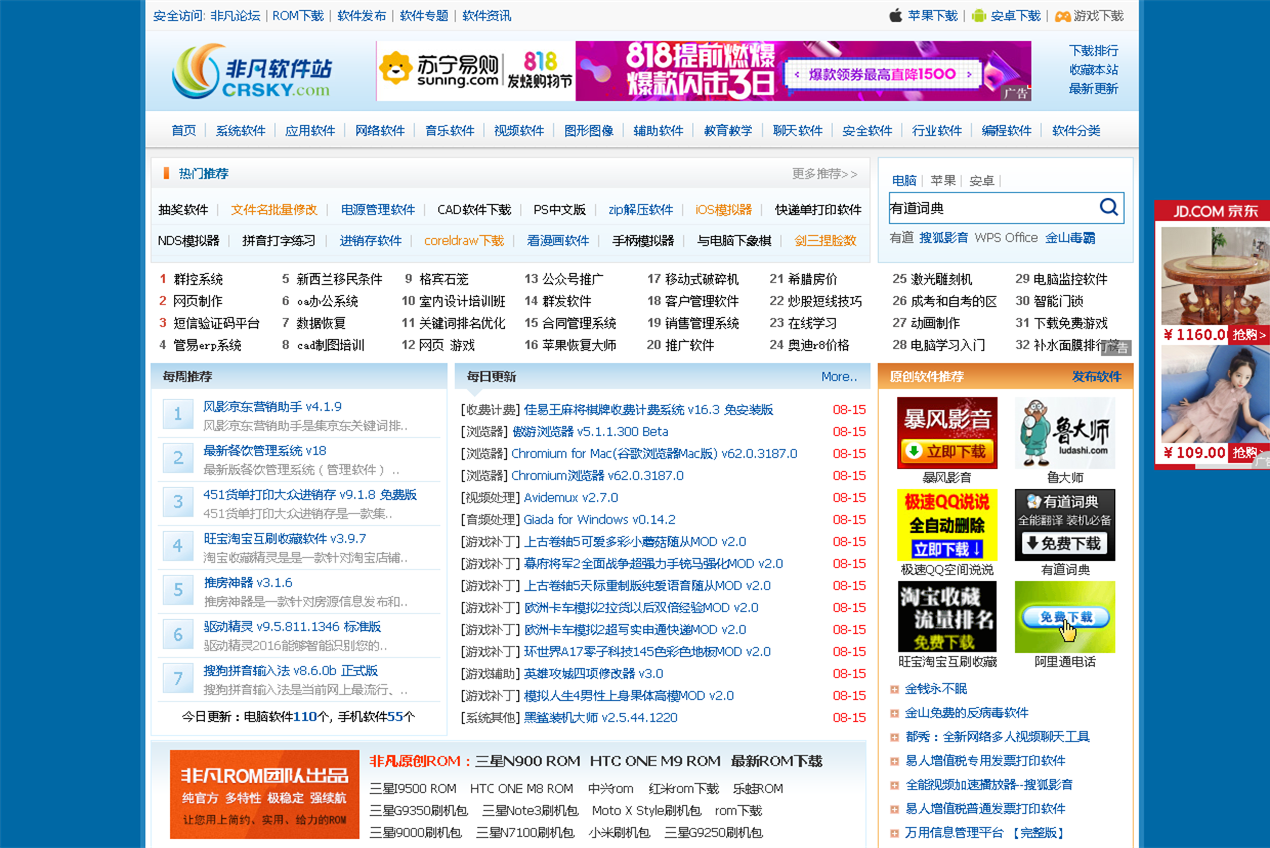Switch search tab to 苹果
The width and height of the screenshot is (1270, 848).
[943, 180]
